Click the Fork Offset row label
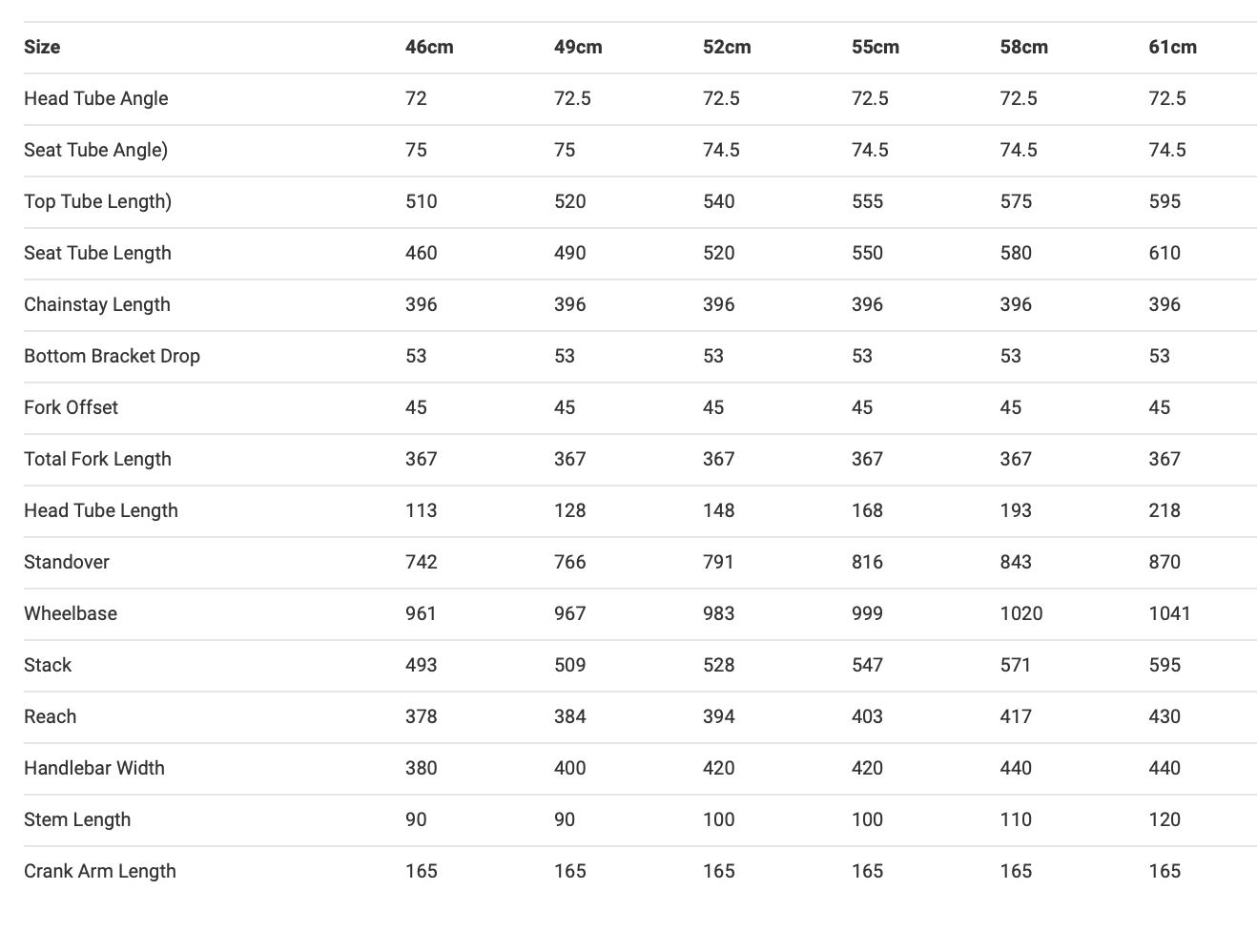1257x952 pixels. tap(71, 408)
